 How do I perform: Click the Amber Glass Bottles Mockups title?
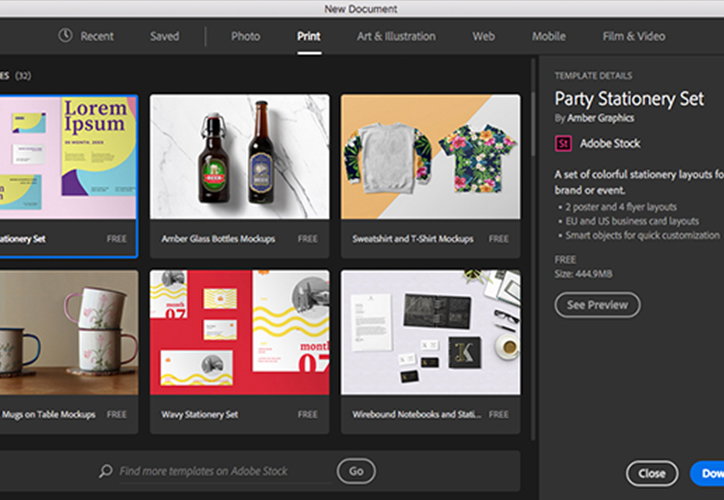218,239
